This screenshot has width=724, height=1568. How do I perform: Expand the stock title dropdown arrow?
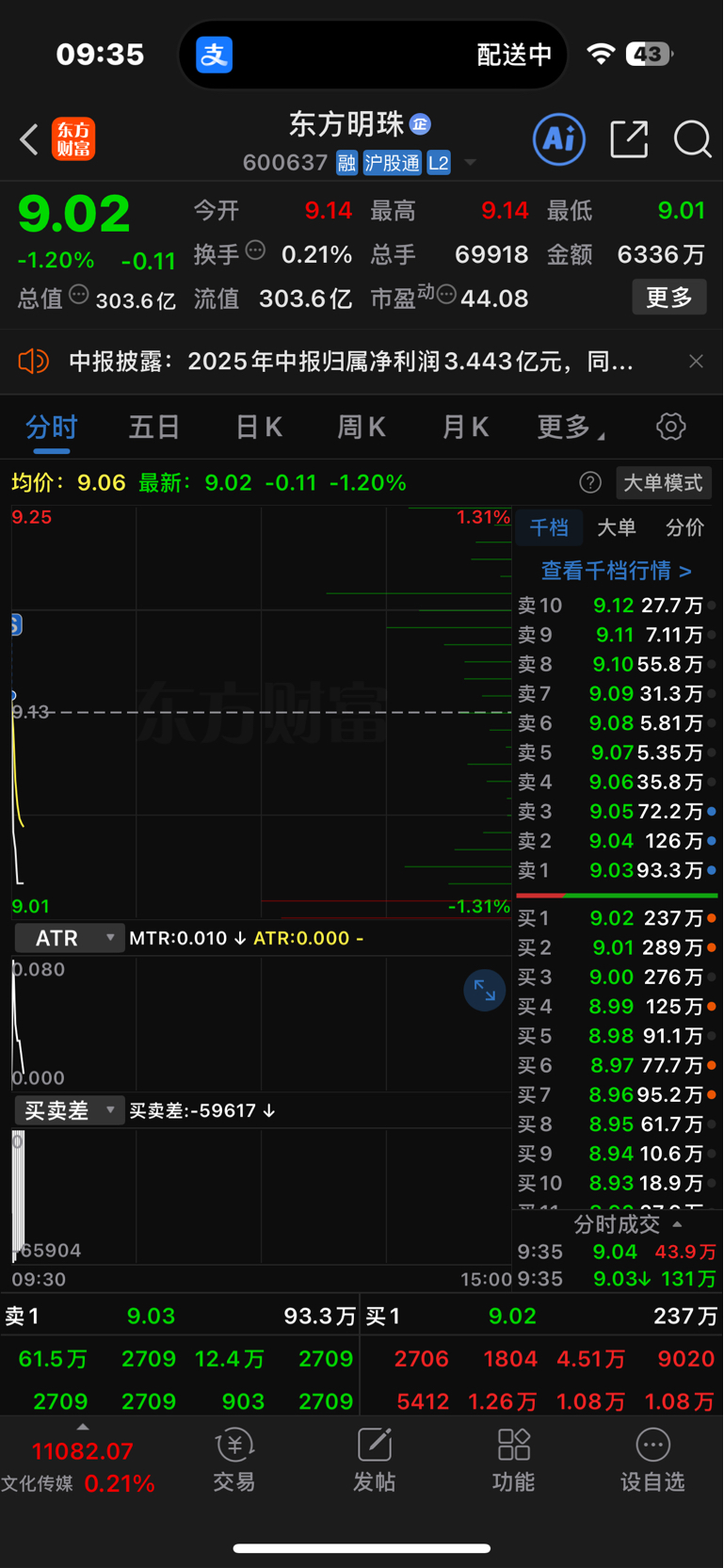(470, 163)
